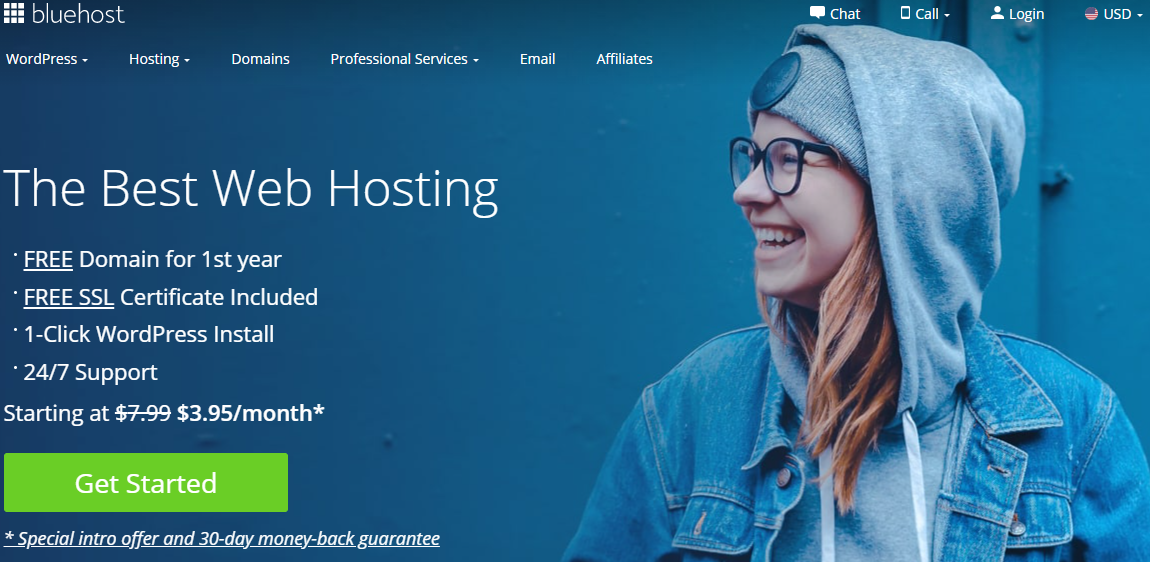Open the Hosting menu
Image resolution: width=1150 pixels, height=562 pixels.
pyautogui.click(x=159, y=59)
